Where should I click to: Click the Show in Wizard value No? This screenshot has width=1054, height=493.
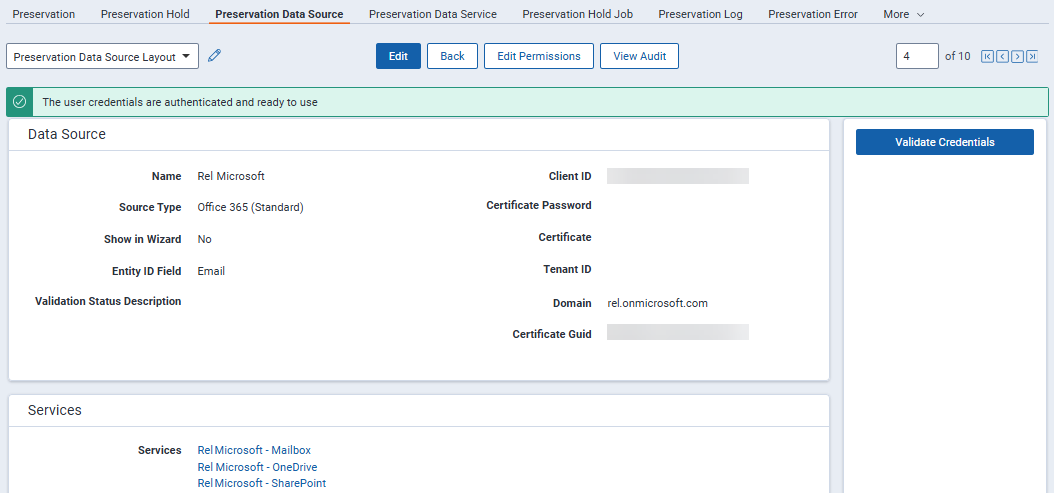coord(204,239)
